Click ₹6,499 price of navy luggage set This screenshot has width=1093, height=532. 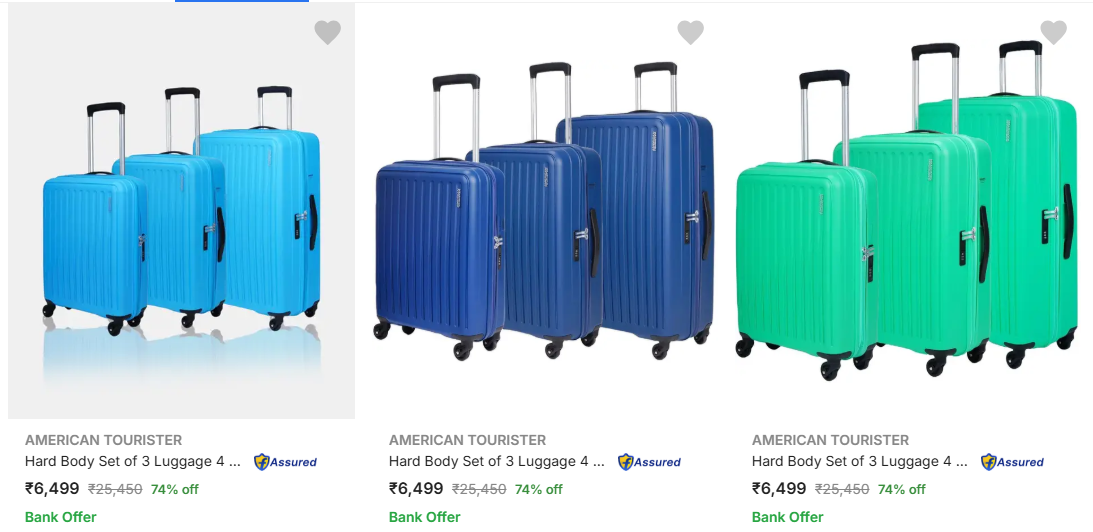pyautogui.click(x=416, y=489)
